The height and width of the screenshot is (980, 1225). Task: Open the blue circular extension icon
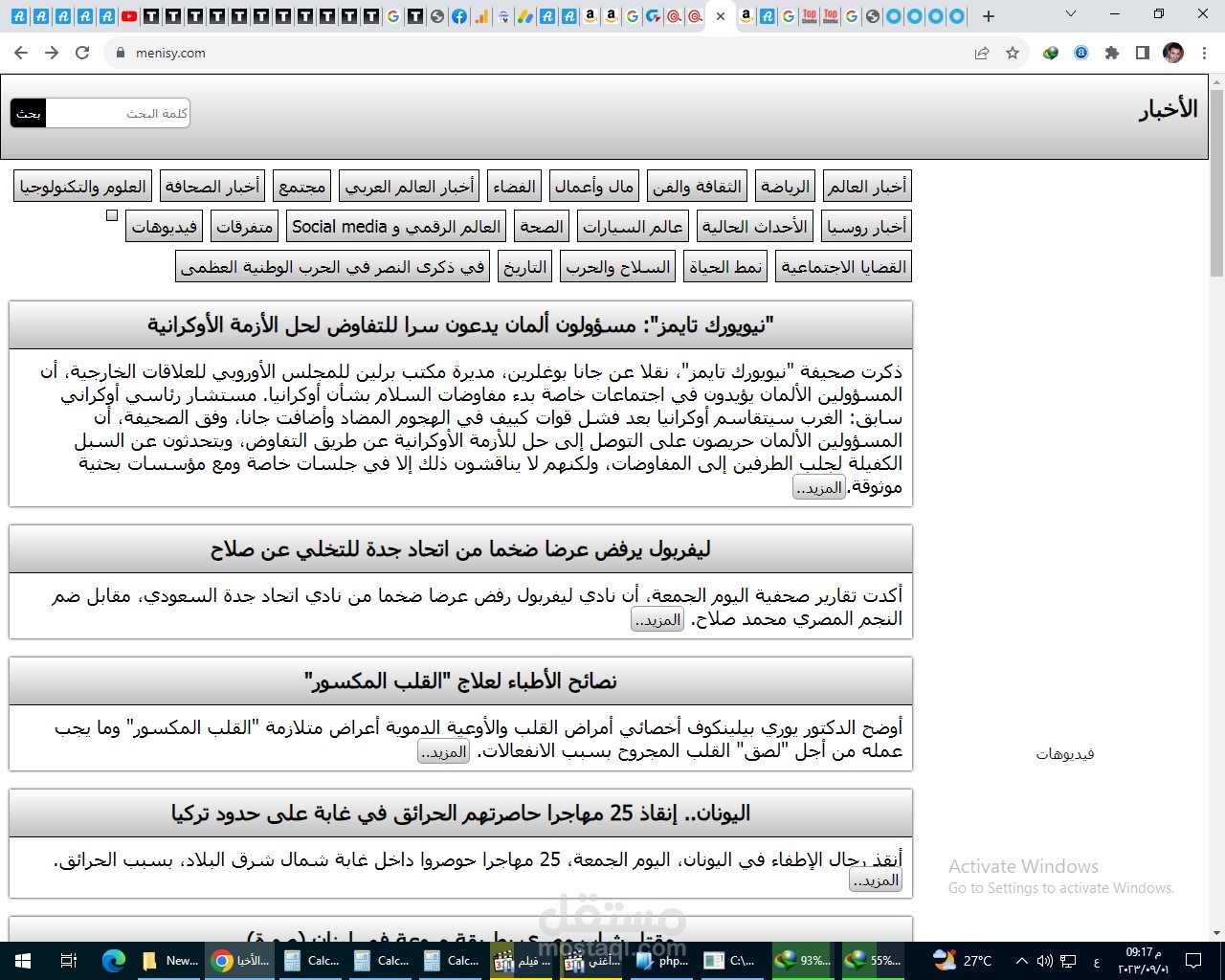[x=1081, y=53]
